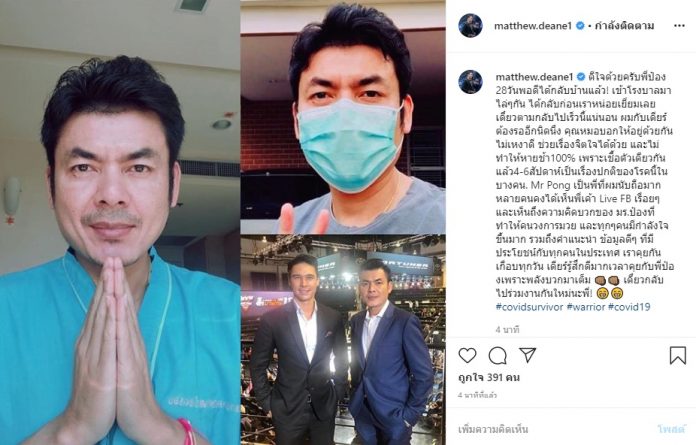Open the #covidsurvivor hashtag

coord(529,307)
